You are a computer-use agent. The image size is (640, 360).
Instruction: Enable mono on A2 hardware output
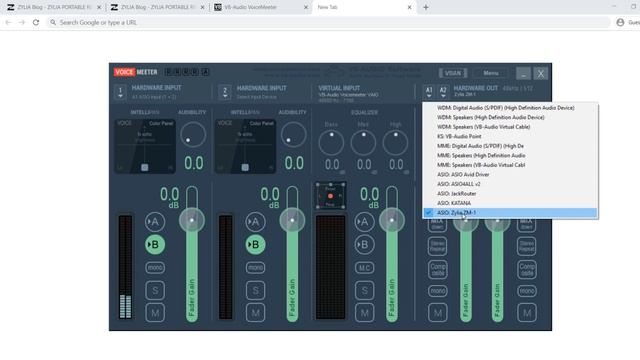[x=527, y=291]
